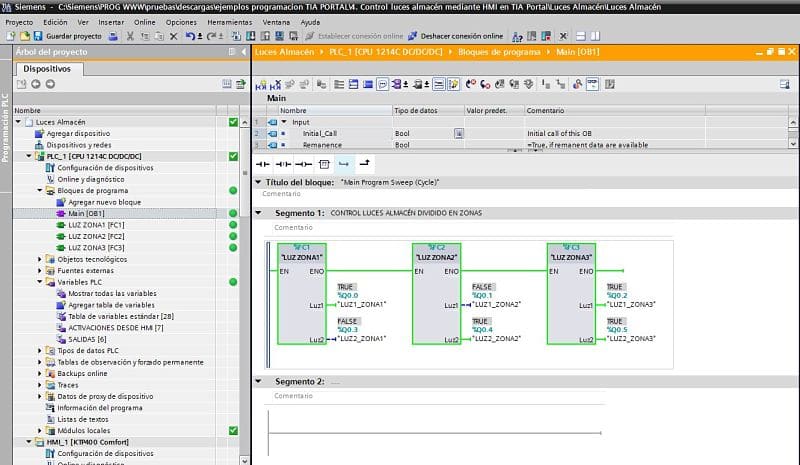Click the close branch icon

365,163
